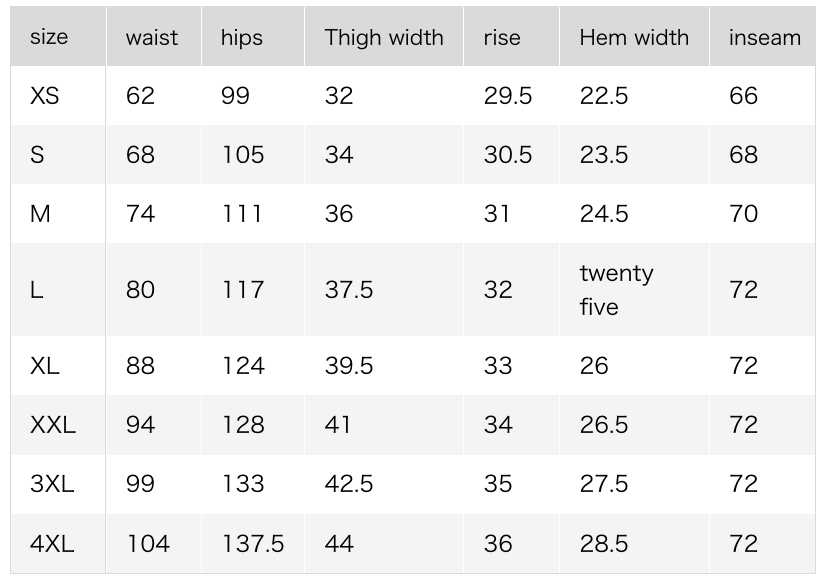
Task: Select the 4XL size label
Action: coord(52,544)
